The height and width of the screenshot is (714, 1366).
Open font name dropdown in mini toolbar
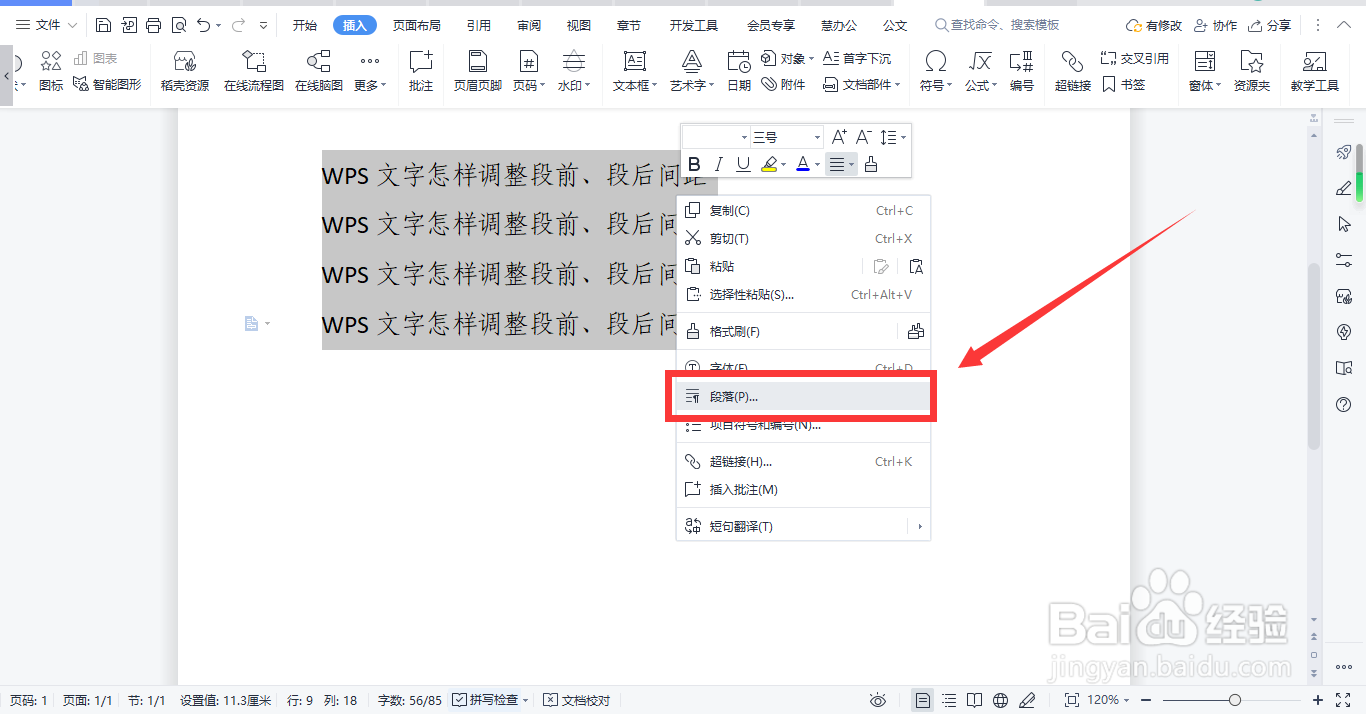pos(744,137)
